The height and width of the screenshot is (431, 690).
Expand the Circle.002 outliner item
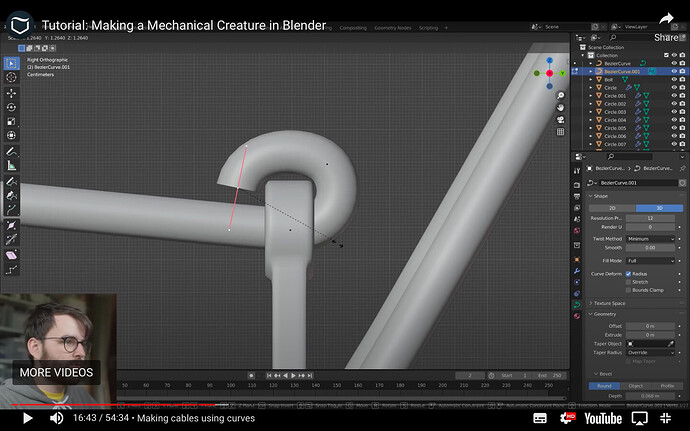[591, 104]
